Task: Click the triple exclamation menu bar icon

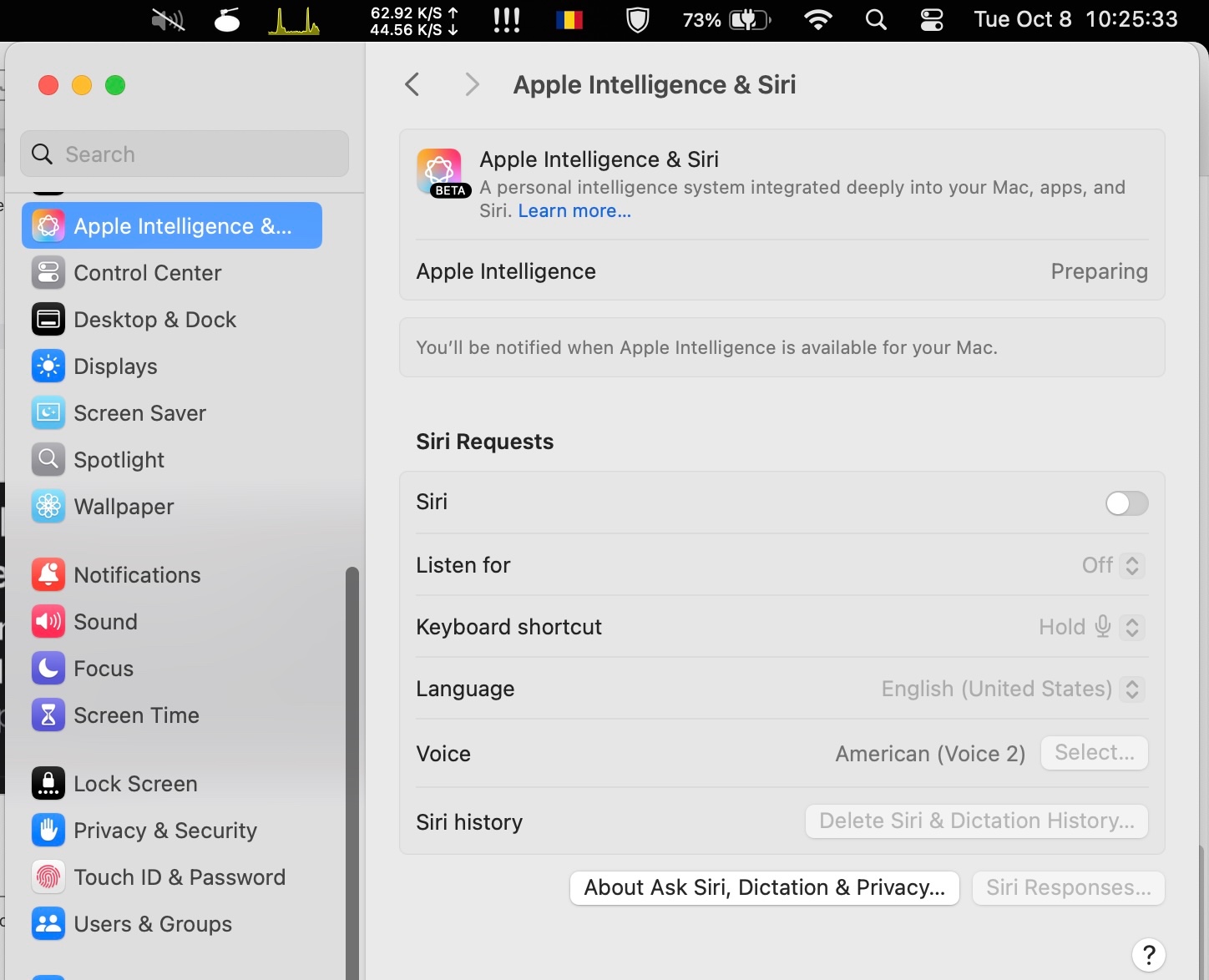Action: pyautogui.click(x=507, y=20)
